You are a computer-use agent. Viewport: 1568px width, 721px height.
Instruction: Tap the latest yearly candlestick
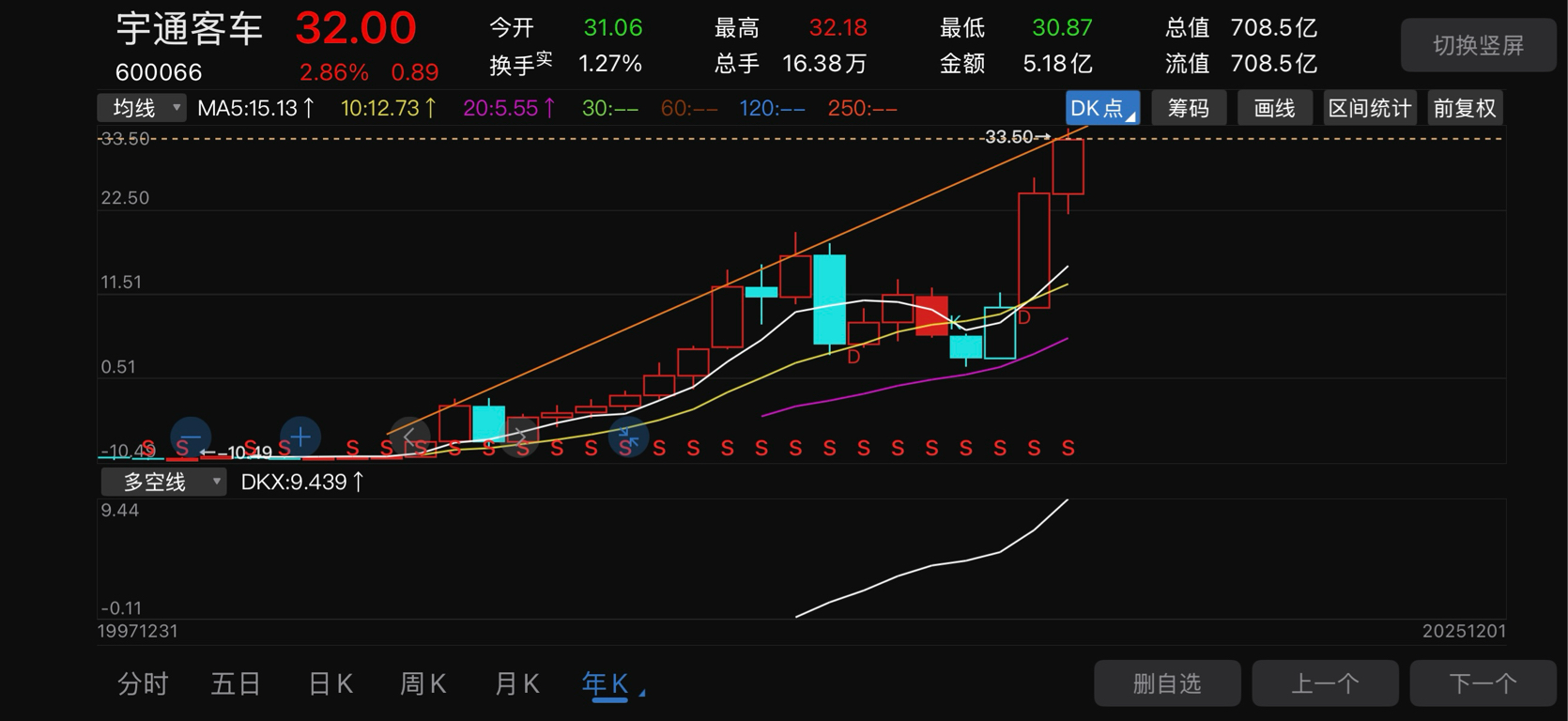[x=1068, y=169]
